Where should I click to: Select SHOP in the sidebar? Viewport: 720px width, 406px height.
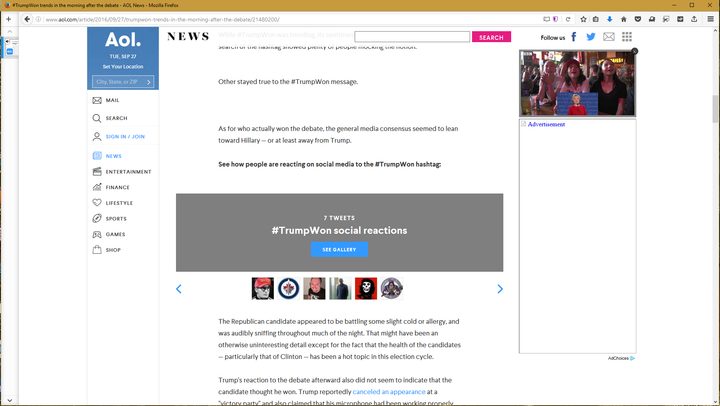click(x=113, y=250)
